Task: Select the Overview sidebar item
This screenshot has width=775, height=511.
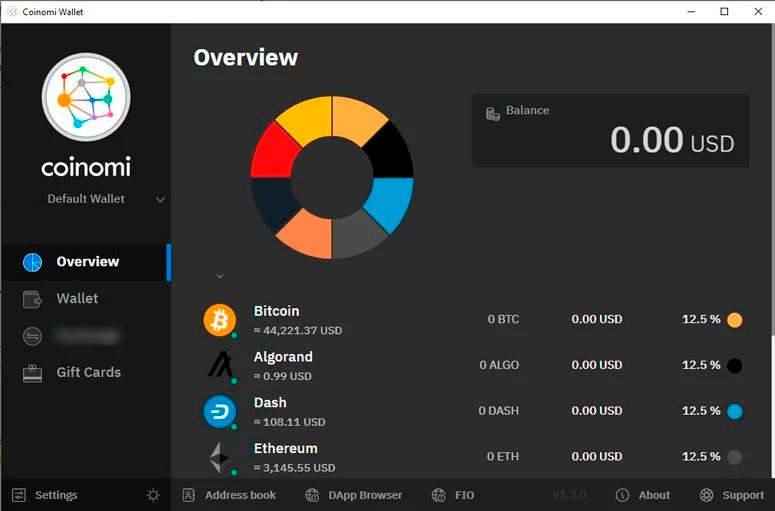Action: click(87, 262)
